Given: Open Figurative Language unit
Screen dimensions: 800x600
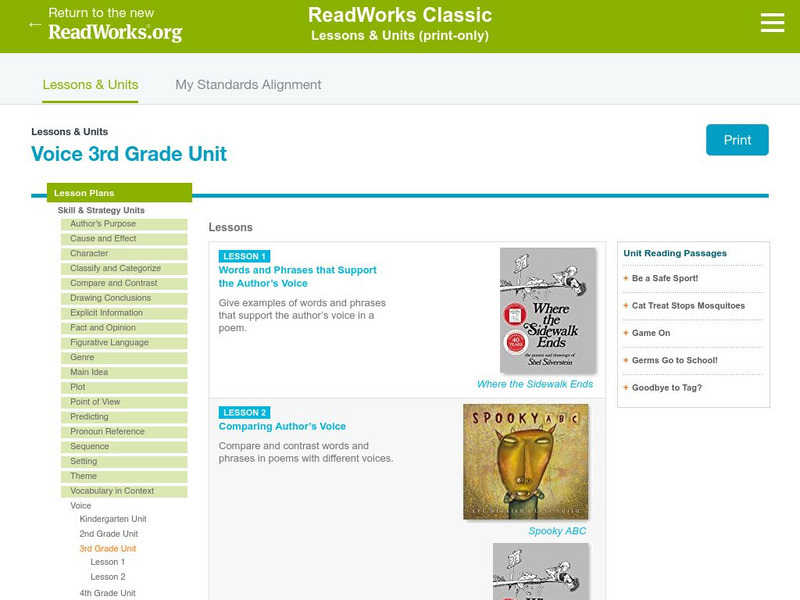Looking at the screenshot, I should coord(124,342).
